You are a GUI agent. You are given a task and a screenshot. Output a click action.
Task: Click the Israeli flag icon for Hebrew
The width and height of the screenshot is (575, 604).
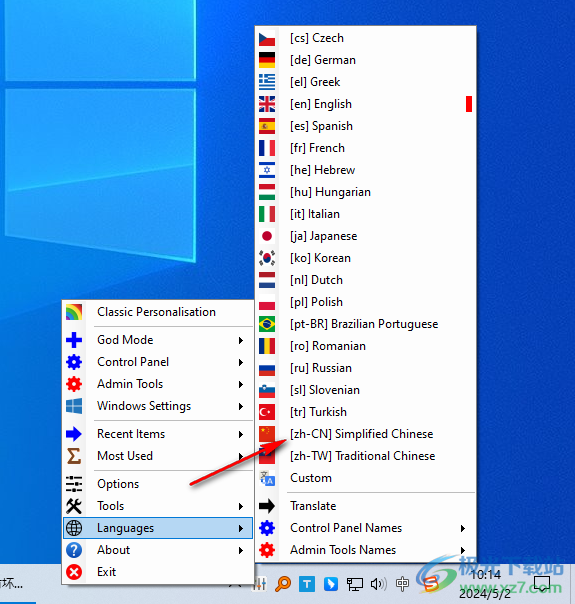(x=267, y=170)
